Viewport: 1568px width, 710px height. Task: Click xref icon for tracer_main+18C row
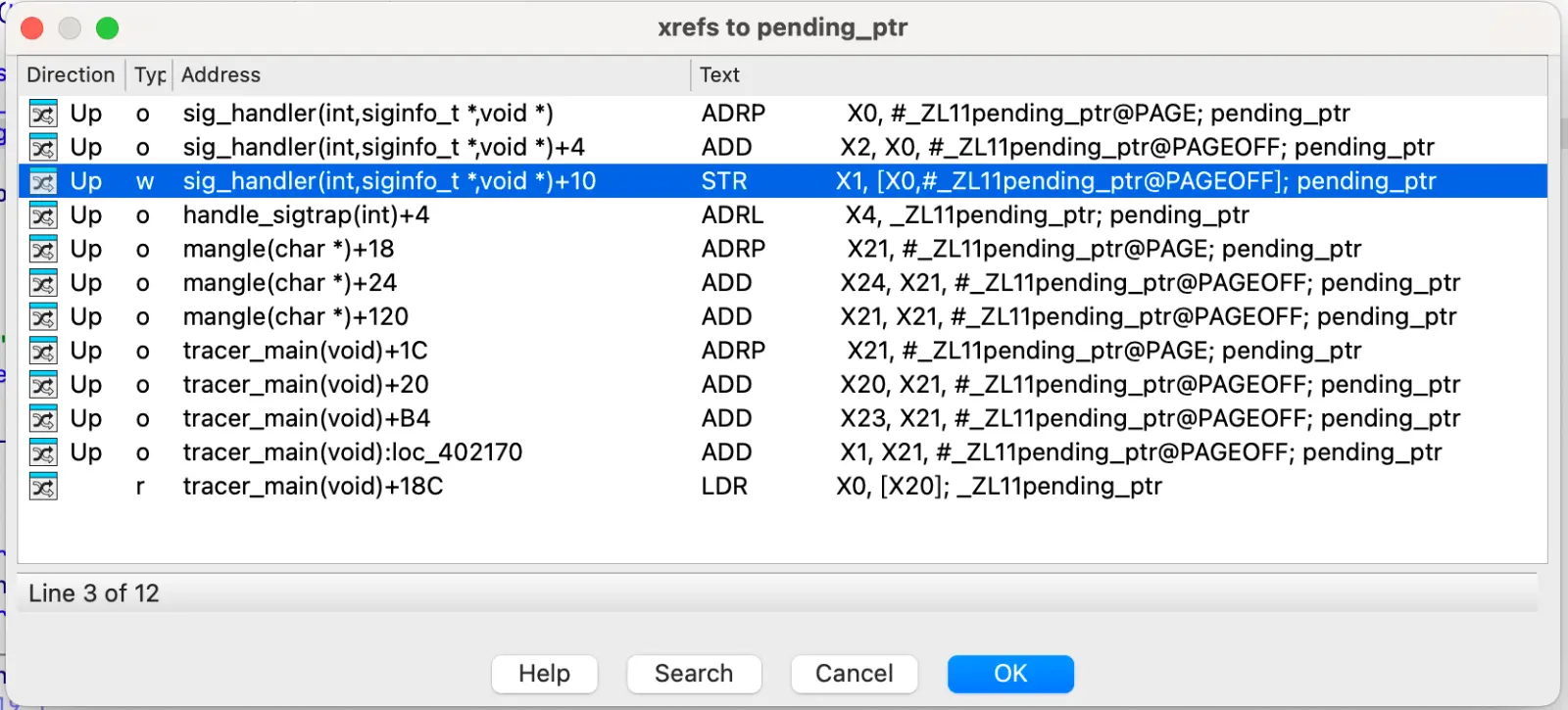pyautogui.click(x=43, y=487)
